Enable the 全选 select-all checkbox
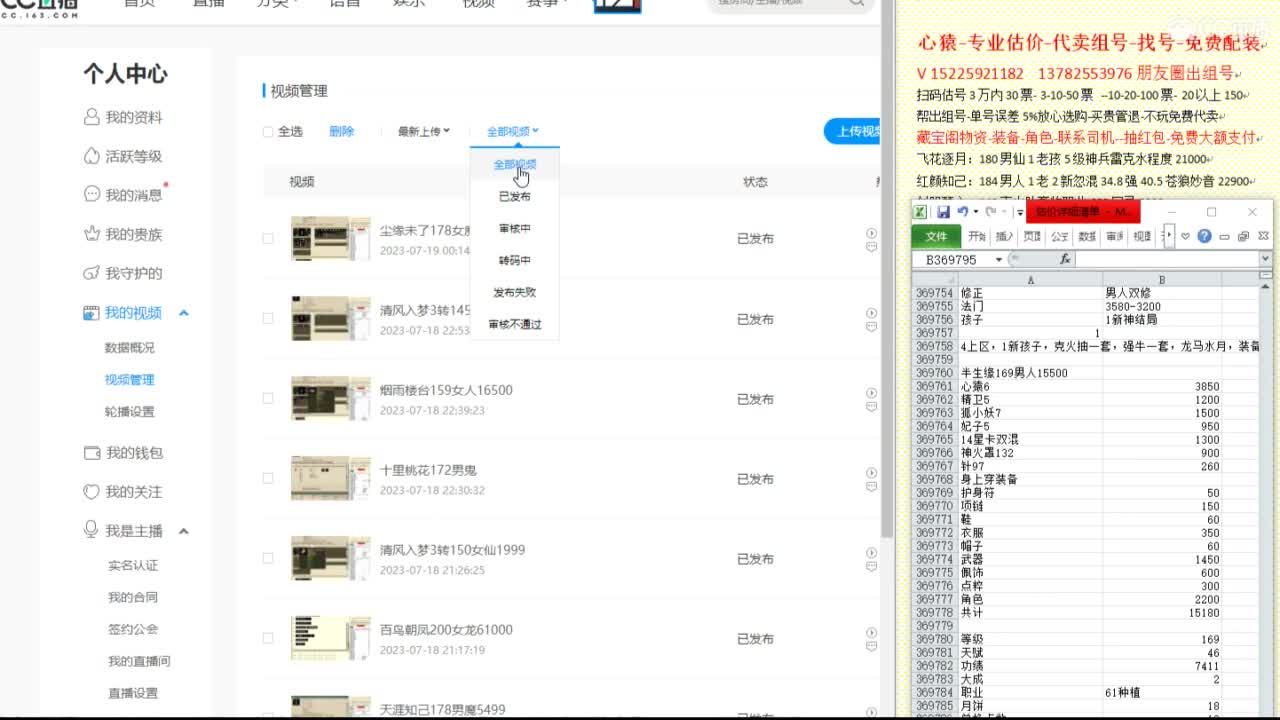This screenshot has width=1280, height=720. click(268, 131)
